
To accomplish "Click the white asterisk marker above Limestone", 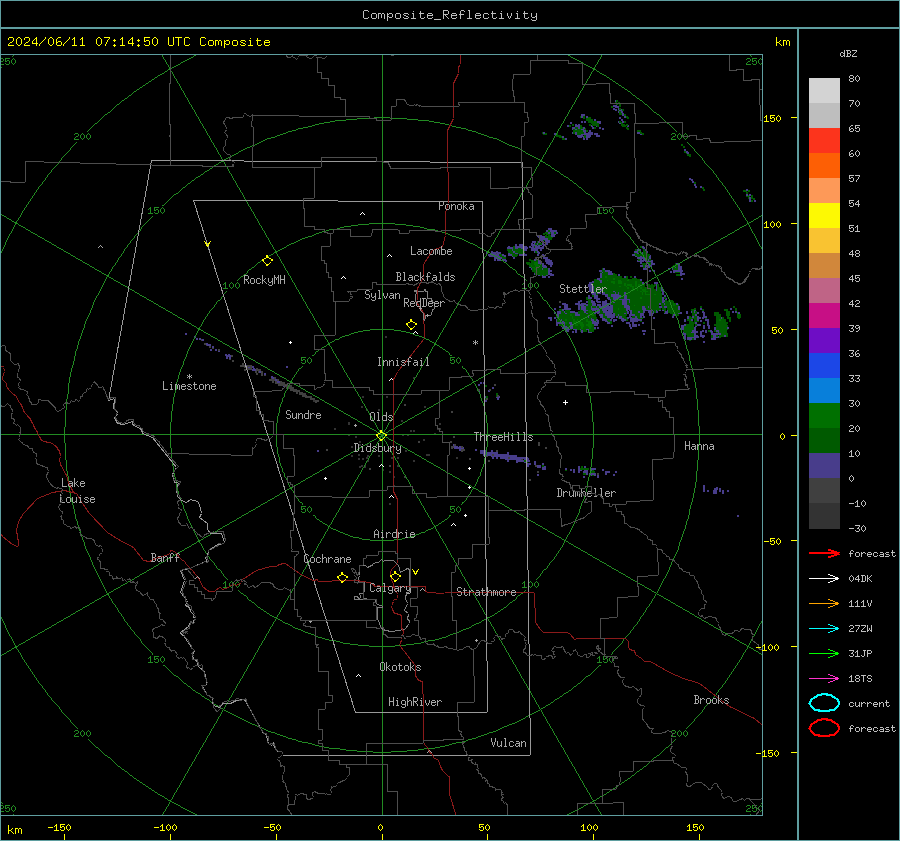I will (189, 377).
